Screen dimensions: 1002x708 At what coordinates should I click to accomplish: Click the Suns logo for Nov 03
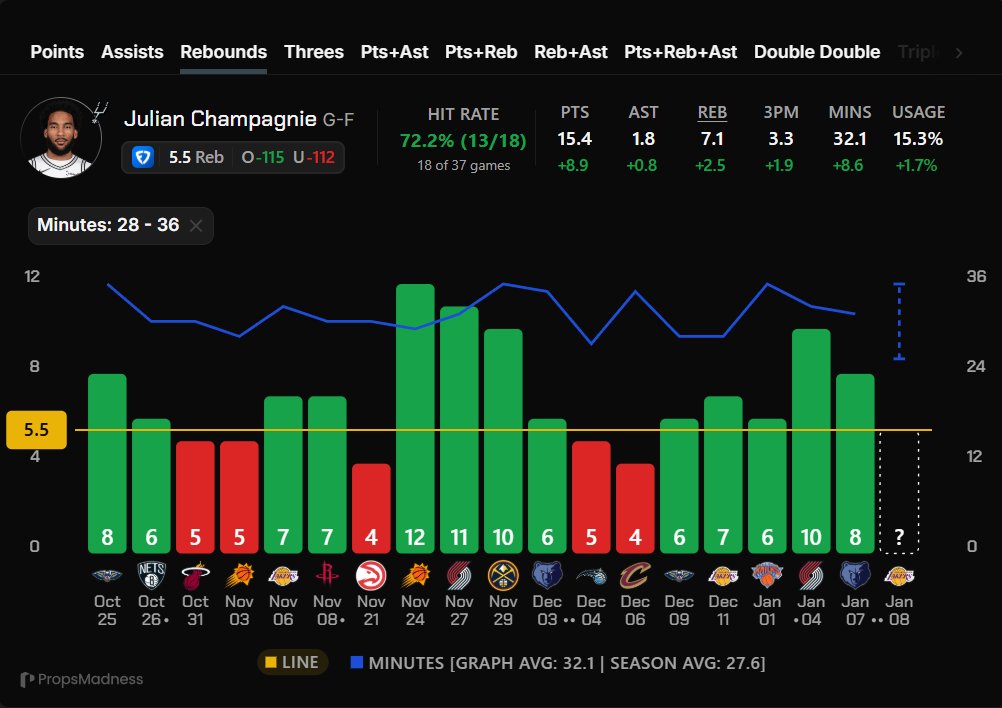(239, 576)
